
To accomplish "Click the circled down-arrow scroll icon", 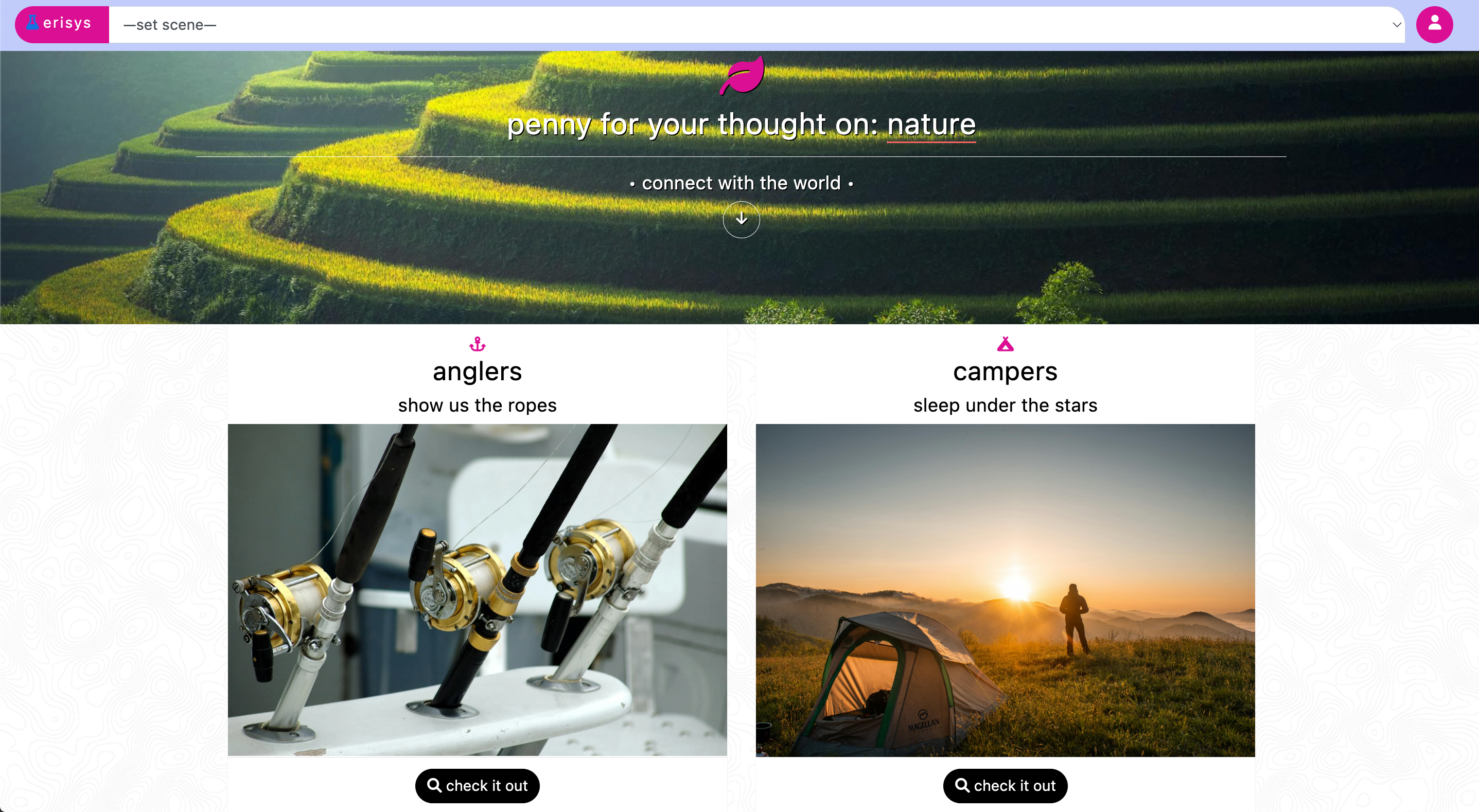I will [741, 219].
